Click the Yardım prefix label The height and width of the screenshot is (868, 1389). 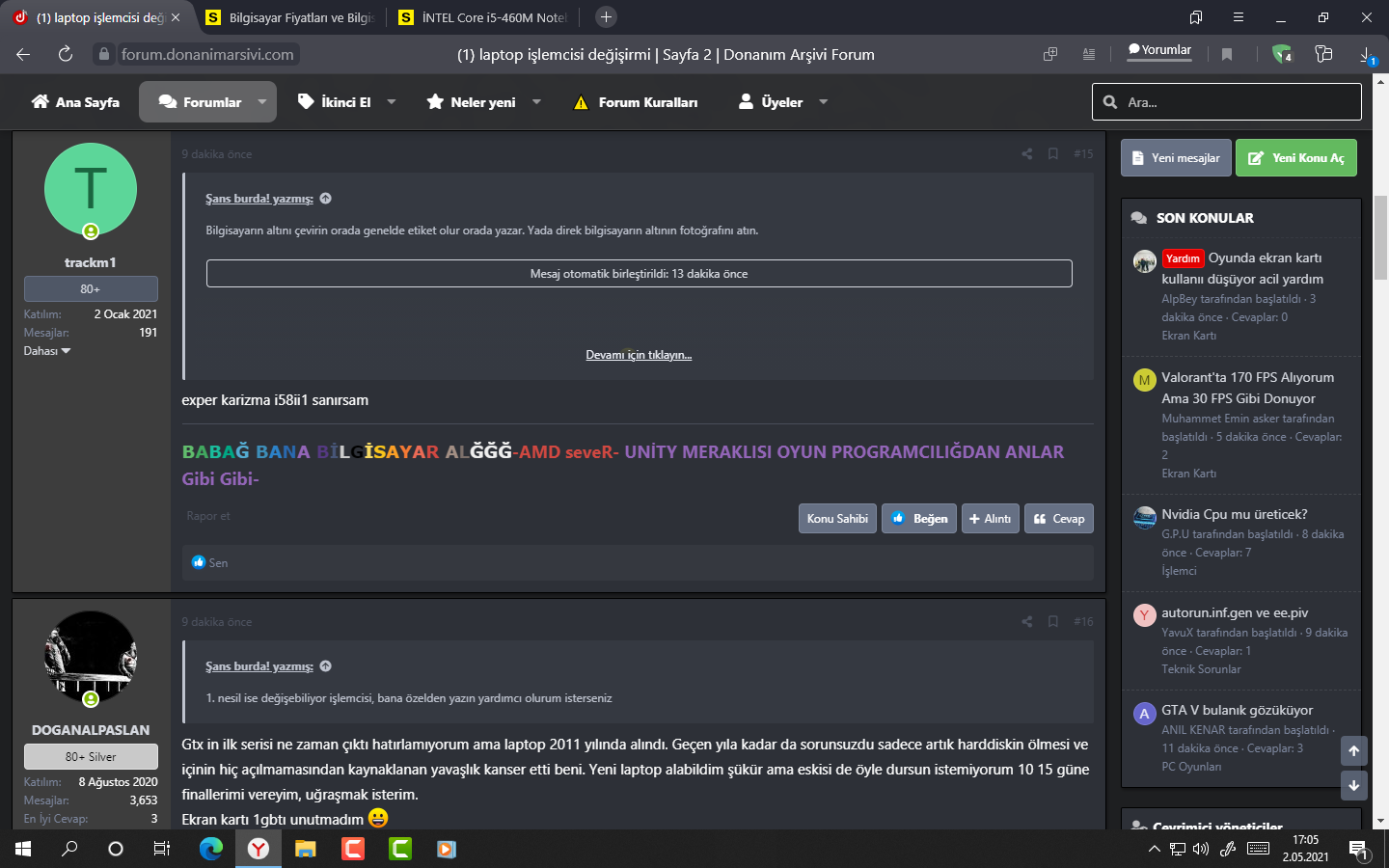[1183, 258]
